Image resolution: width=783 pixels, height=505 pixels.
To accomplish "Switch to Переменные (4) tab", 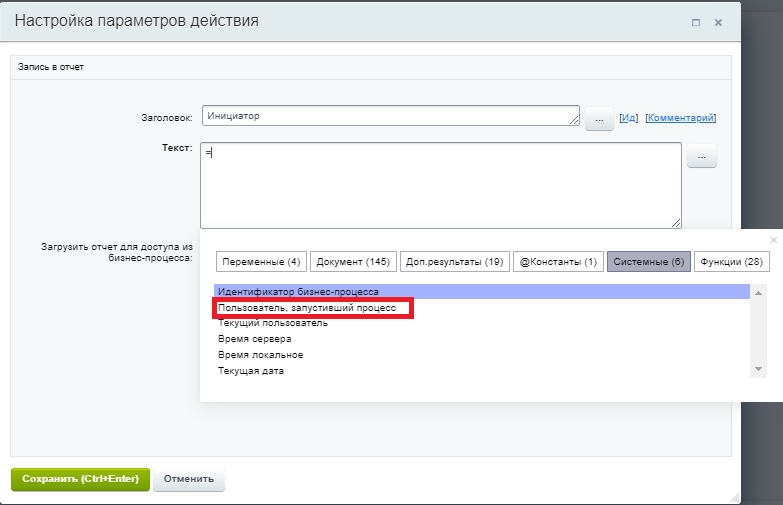I will pos(261,262).
